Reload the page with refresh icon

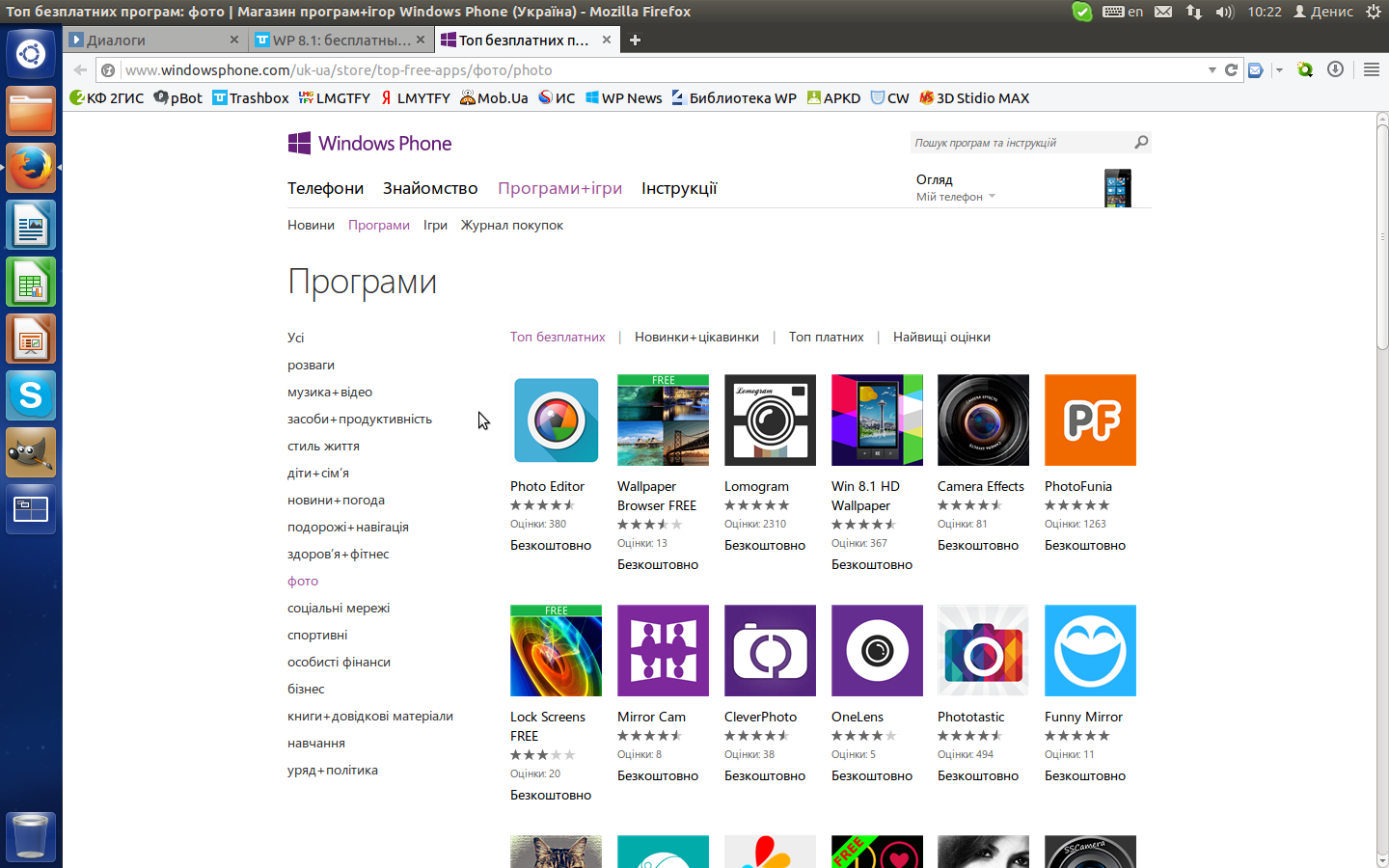[1231, 69]
